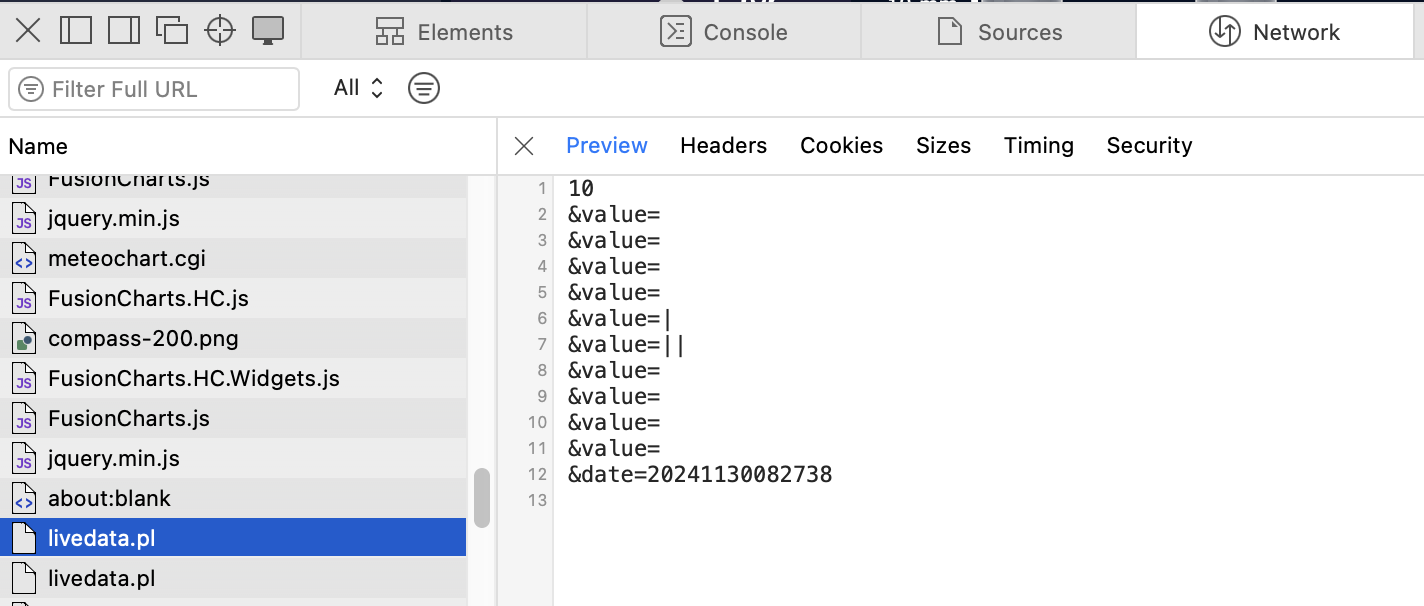The height and width of the screenshot is (606, 1424).
Task: Close the Web Inspector with toolbar X
Action: tap(28, 31)
